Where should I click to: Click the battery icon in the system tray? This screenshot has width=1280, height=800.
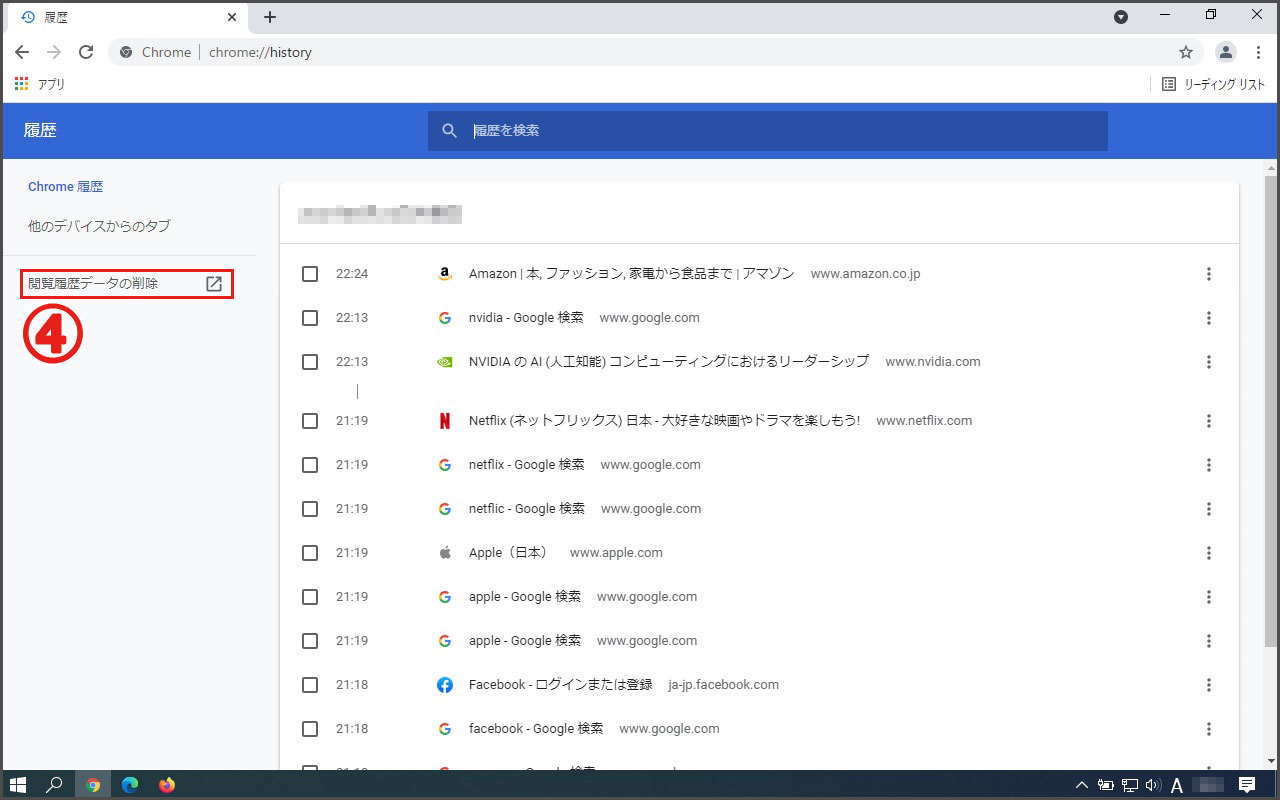1106,785
